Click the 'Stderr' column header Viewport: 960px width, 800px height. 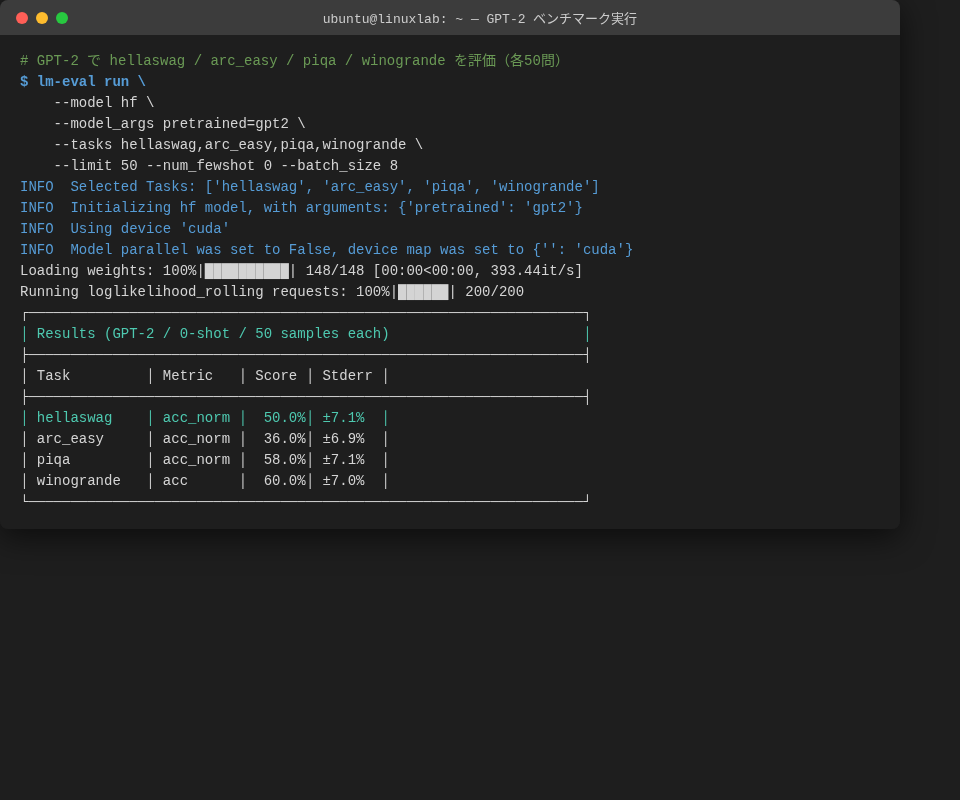click(347, 376)
